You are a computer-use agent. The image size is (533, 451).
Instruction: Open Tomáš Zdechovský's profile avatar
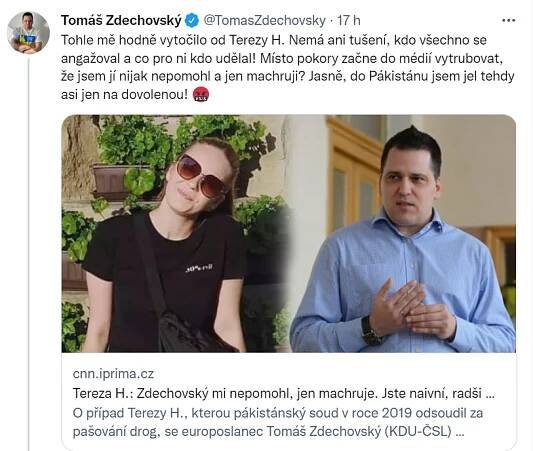pos(29,33)
